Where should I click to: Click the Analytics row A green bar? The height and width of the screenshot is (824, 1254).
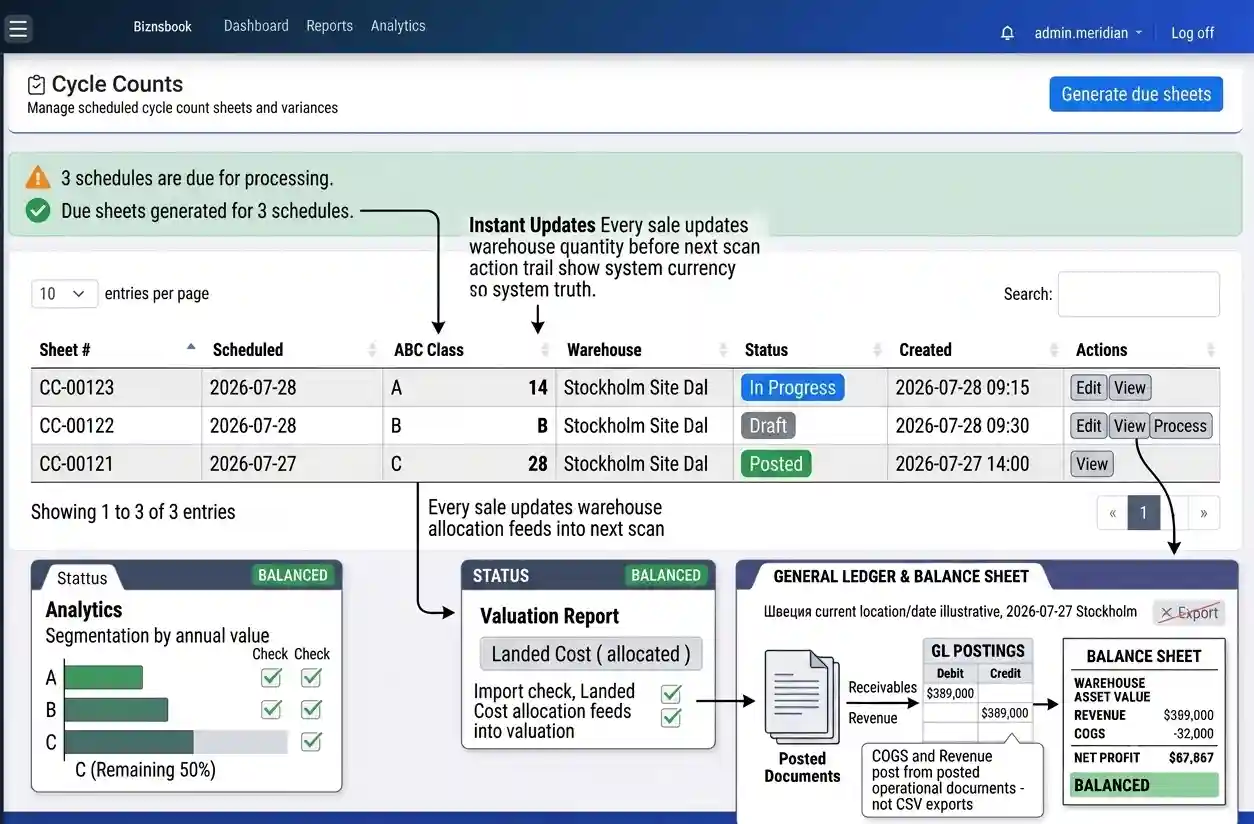click(x=104, y=677)
